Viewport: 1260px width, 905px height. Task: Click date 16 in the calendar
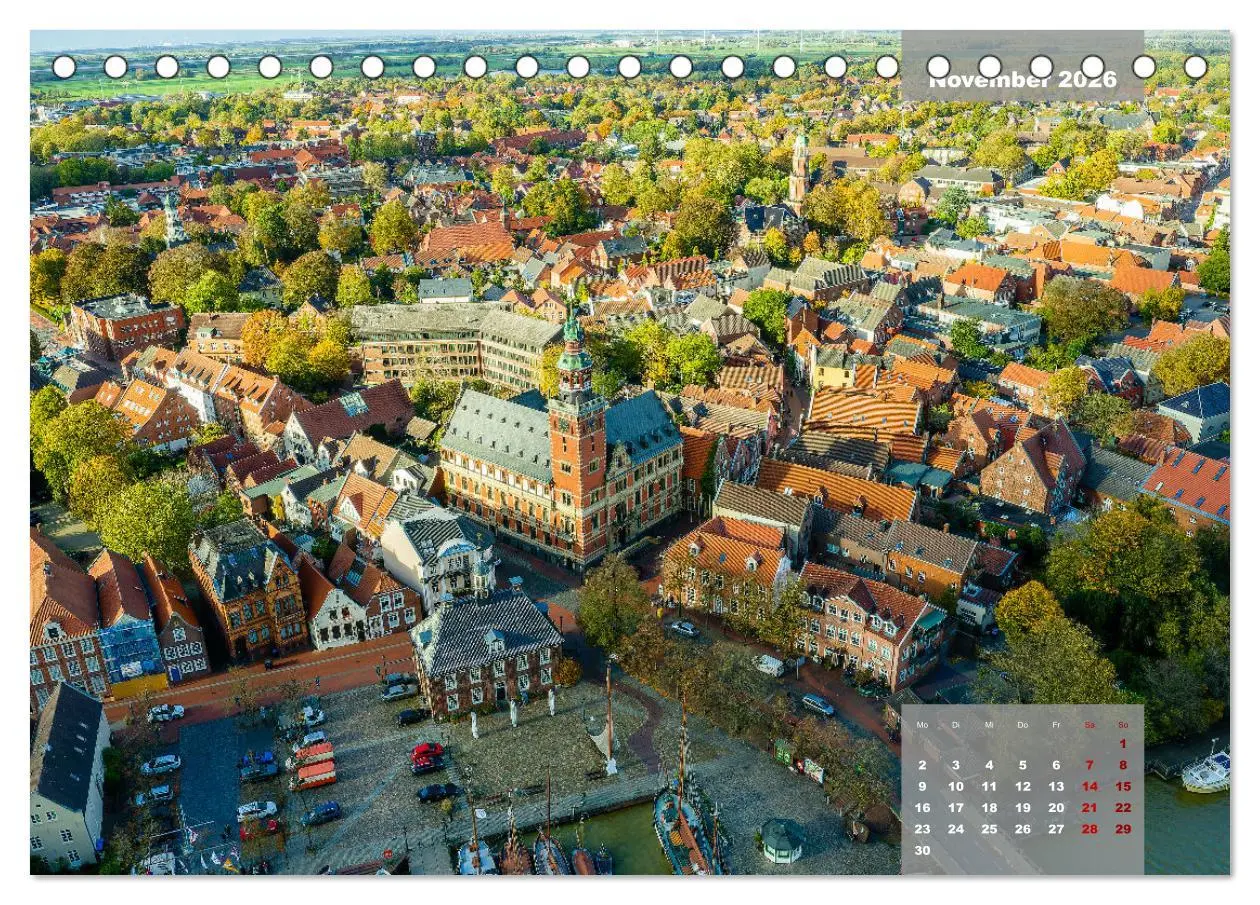(x=922, y=808)
